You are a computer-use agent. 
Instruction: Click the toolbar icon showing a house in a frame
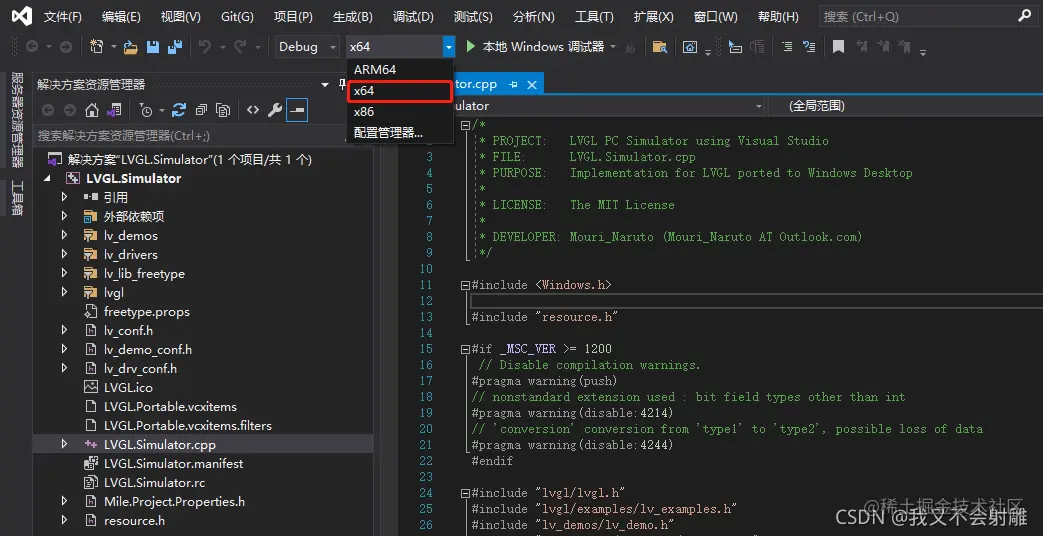(x=690, y=47)
